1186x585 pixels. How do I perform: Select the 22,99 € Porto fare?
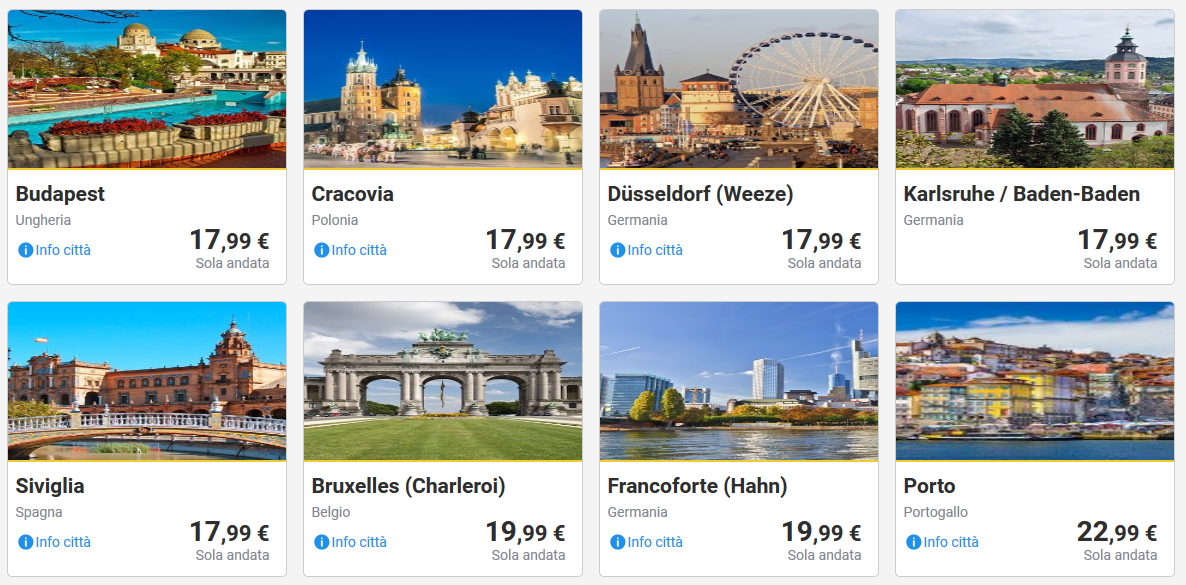coord(1116,533)
